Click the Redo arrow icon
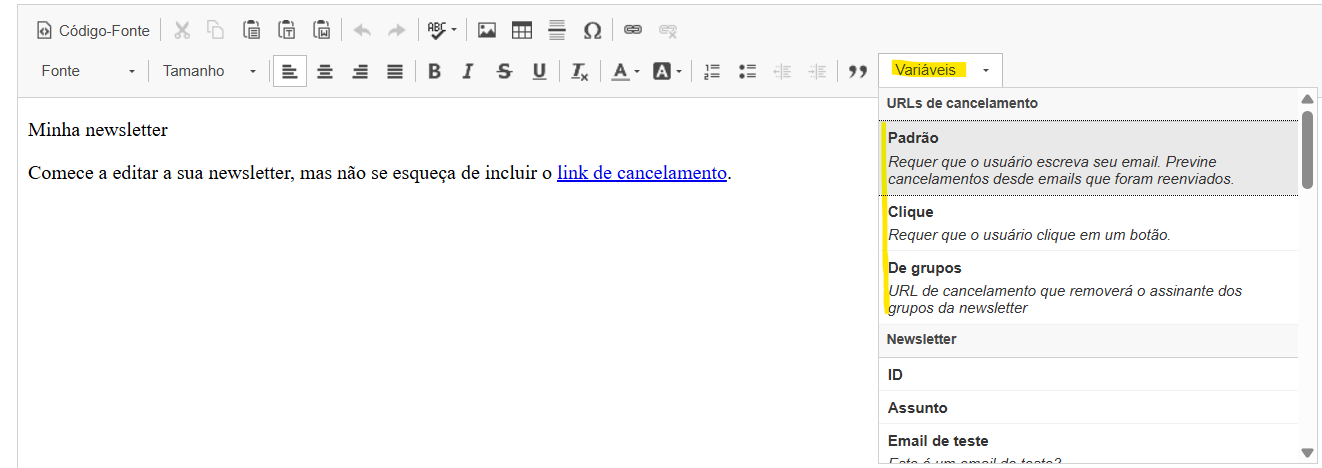 coord(397,30)
